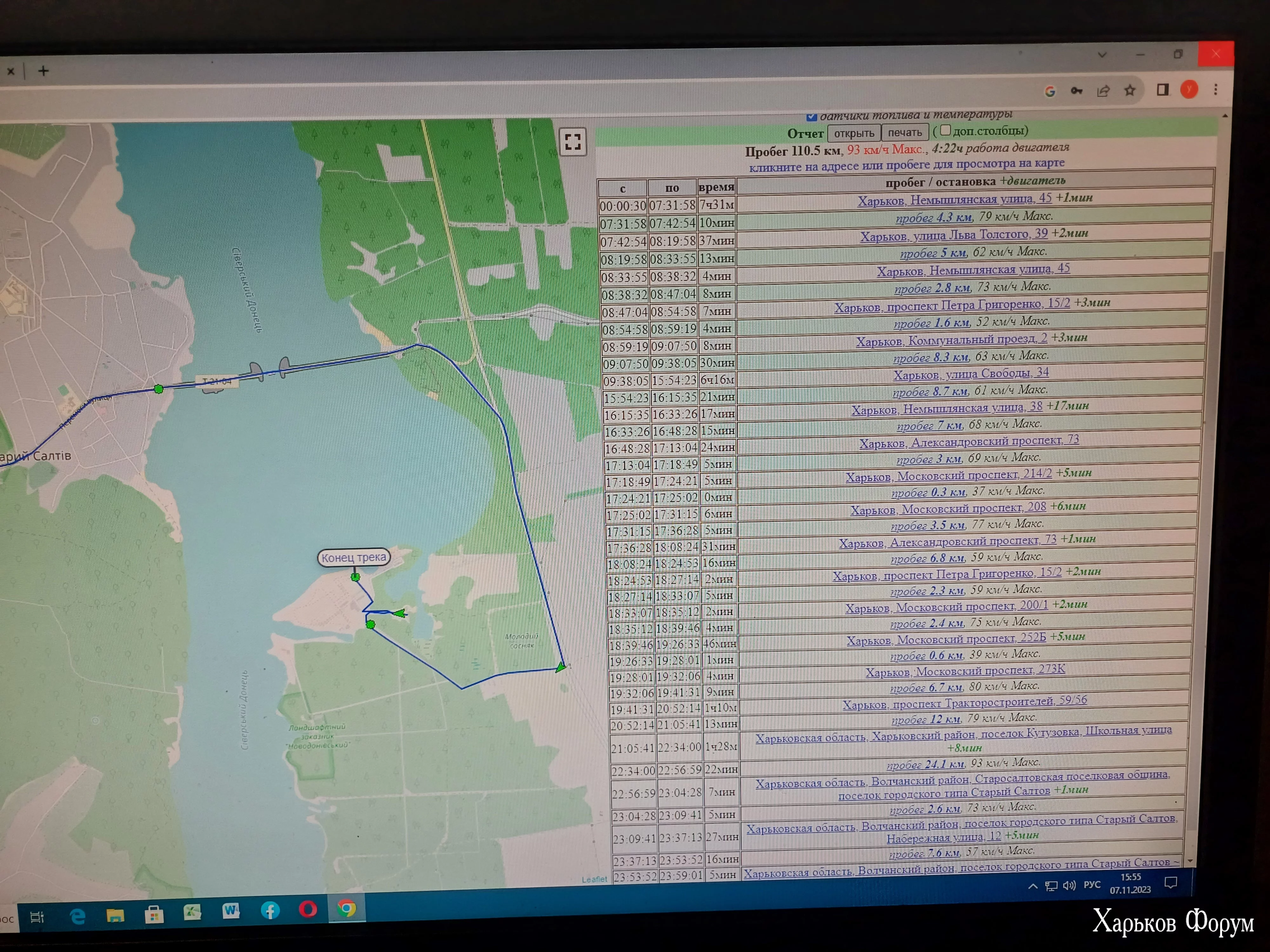Viewport: 1270px width, 952px height.
Task: Close the current browser tab
Action: [x=10, y=72]
